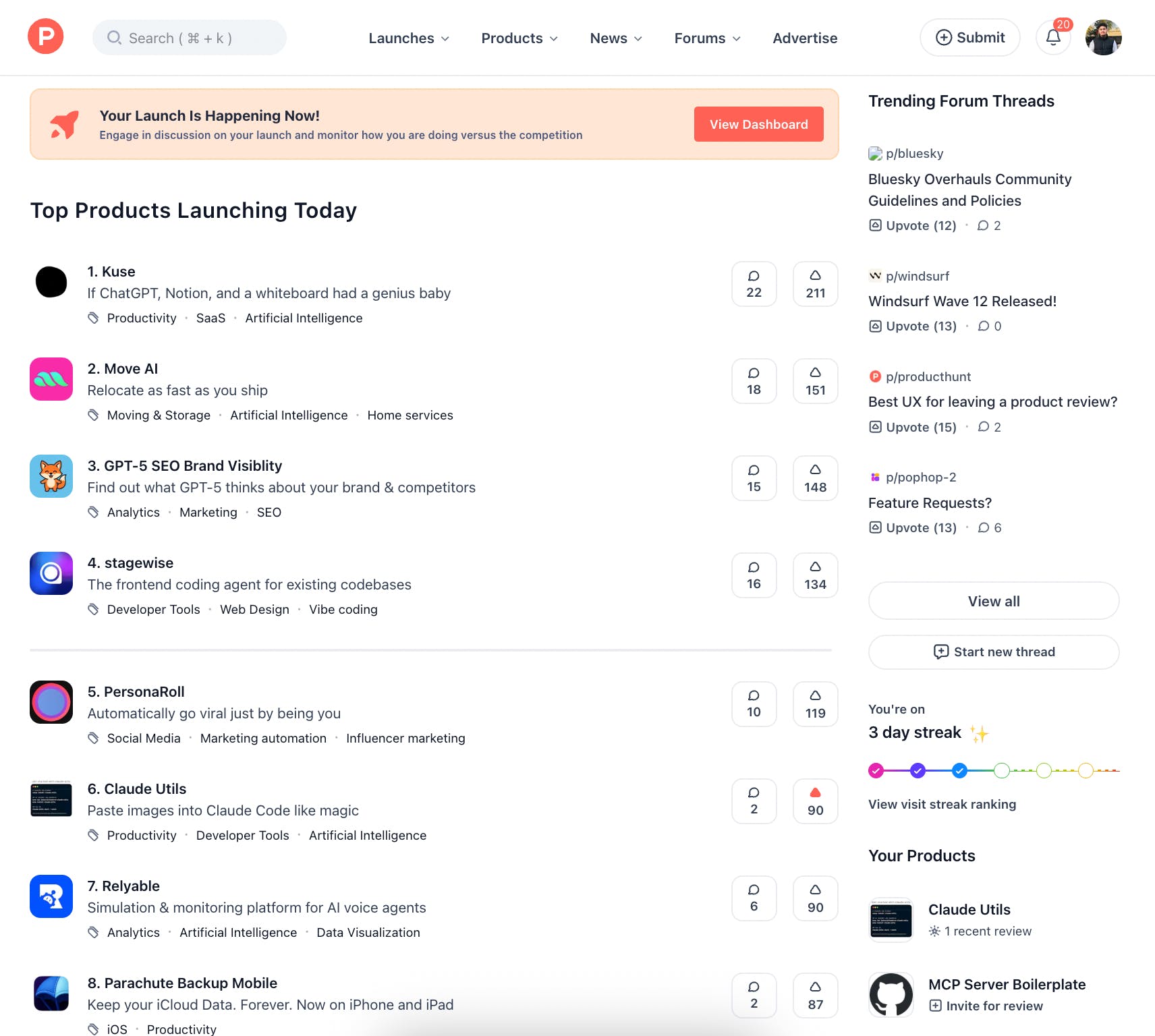Open the Move AI product logo
1155x1036 pixels.
(x=51, y=379)
